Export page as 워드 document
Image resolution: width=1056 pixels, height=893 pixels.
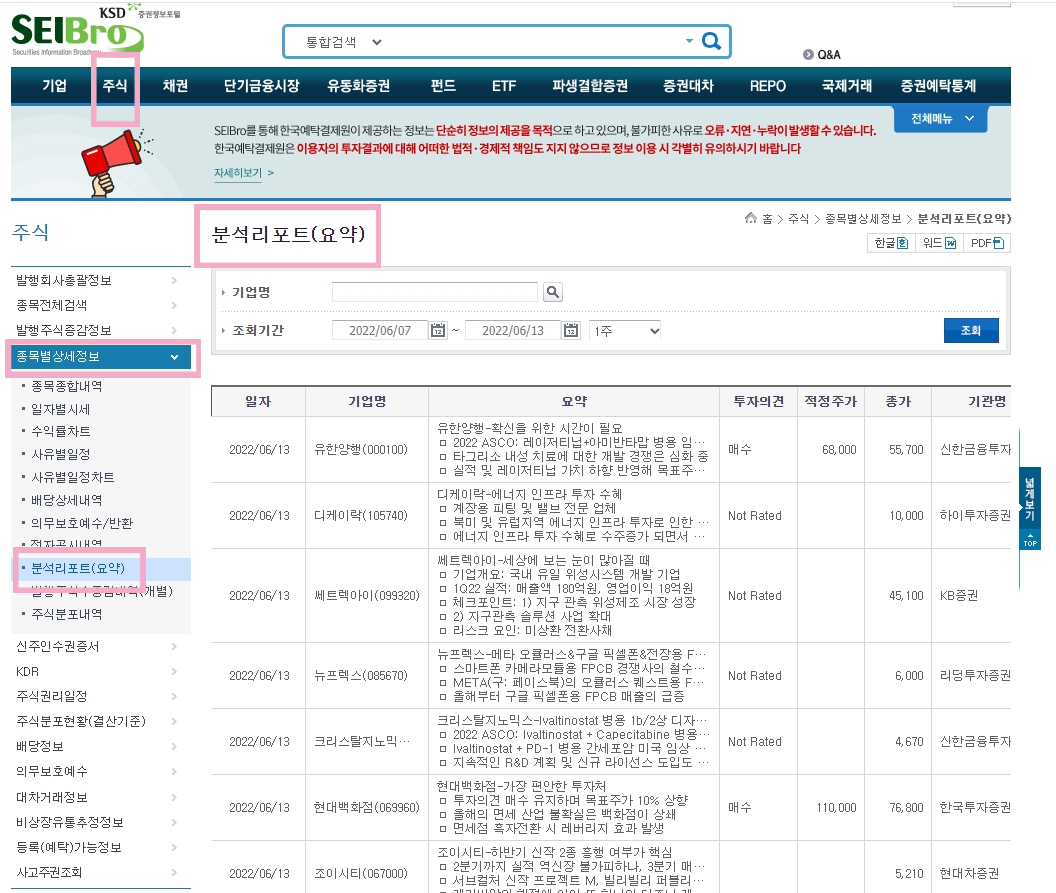click(x=939, y=243)
